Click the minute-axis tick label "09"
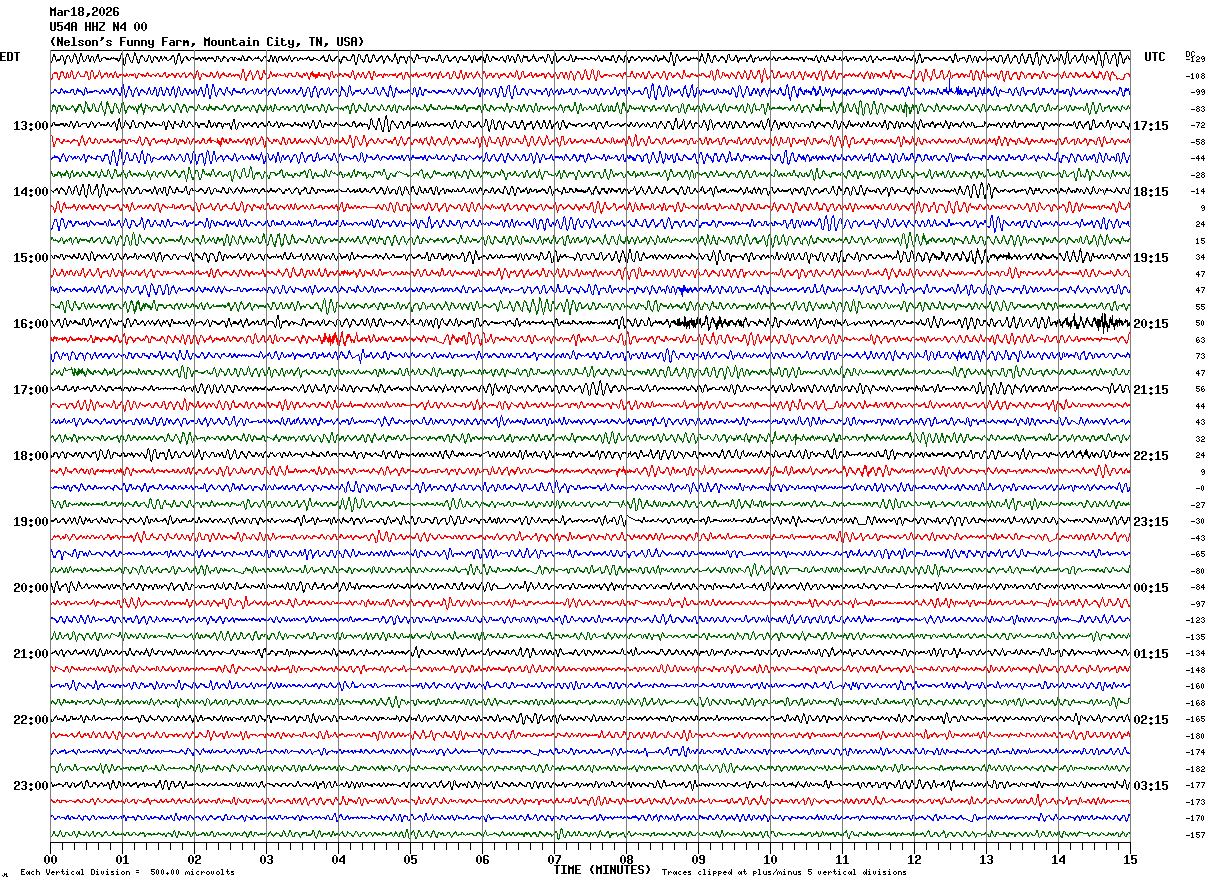 (698, 859)
